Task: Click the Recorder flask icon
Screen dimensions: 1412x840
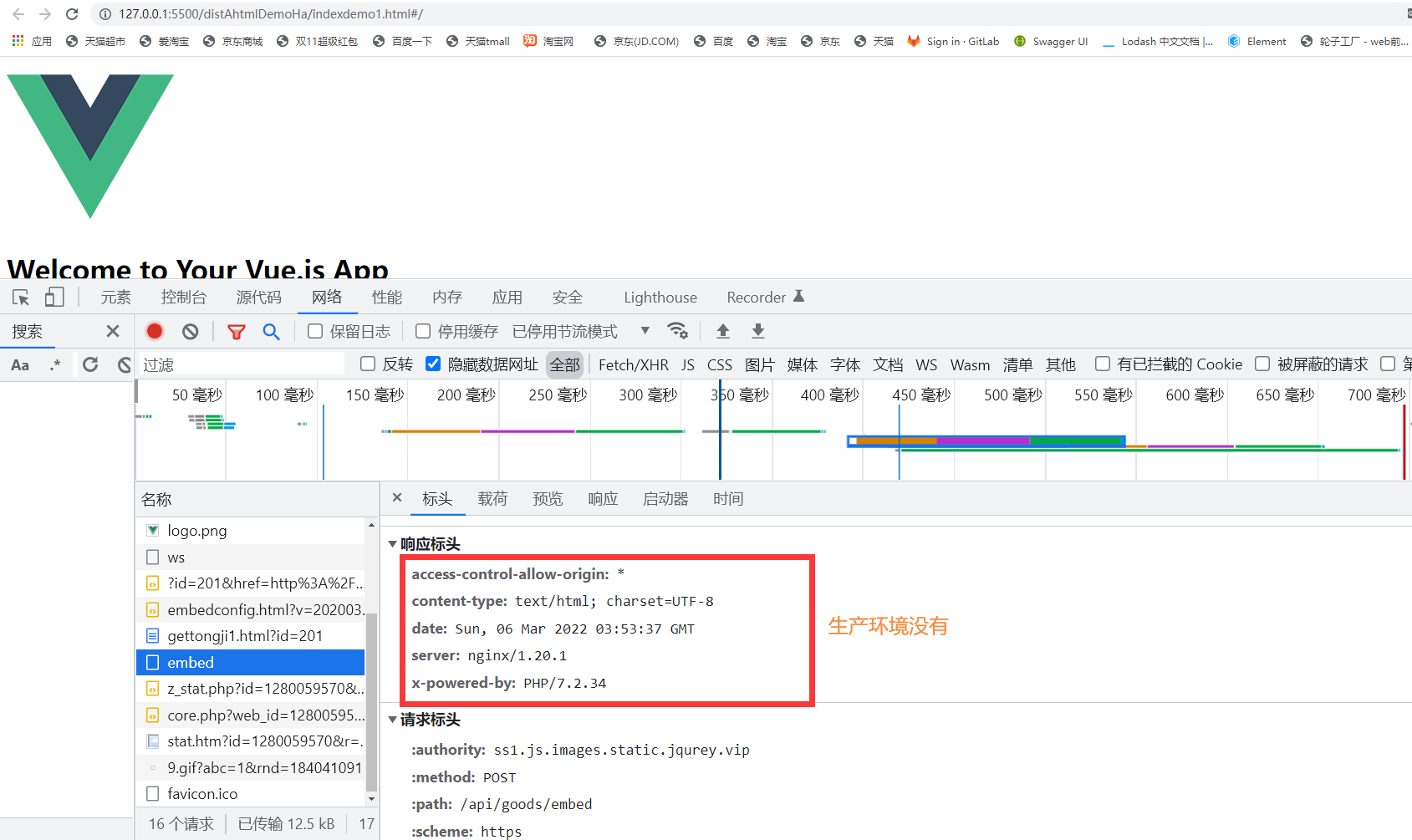Action: coord(798,296)
